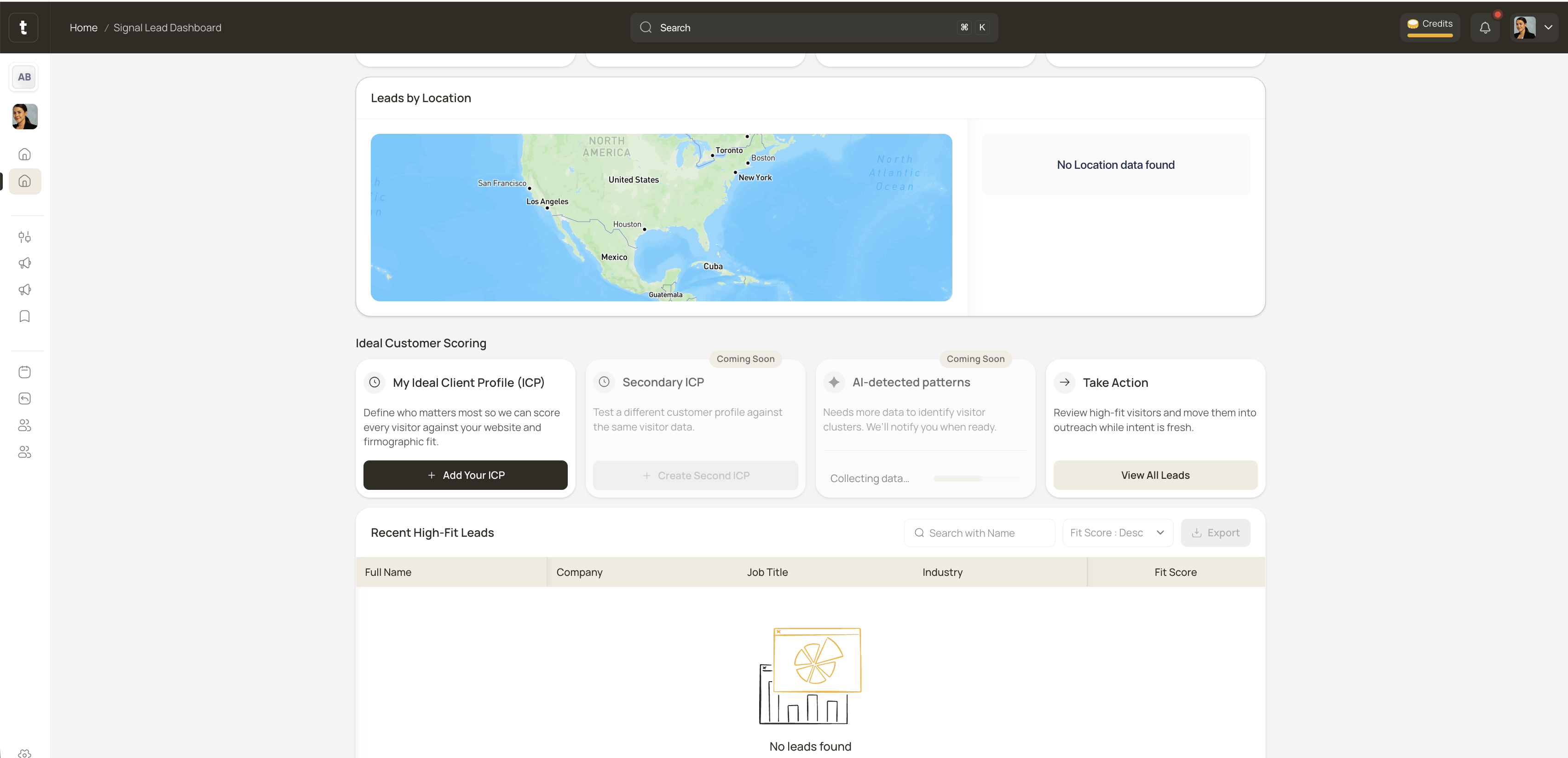Open the user avatar in the top bar

1525,28
